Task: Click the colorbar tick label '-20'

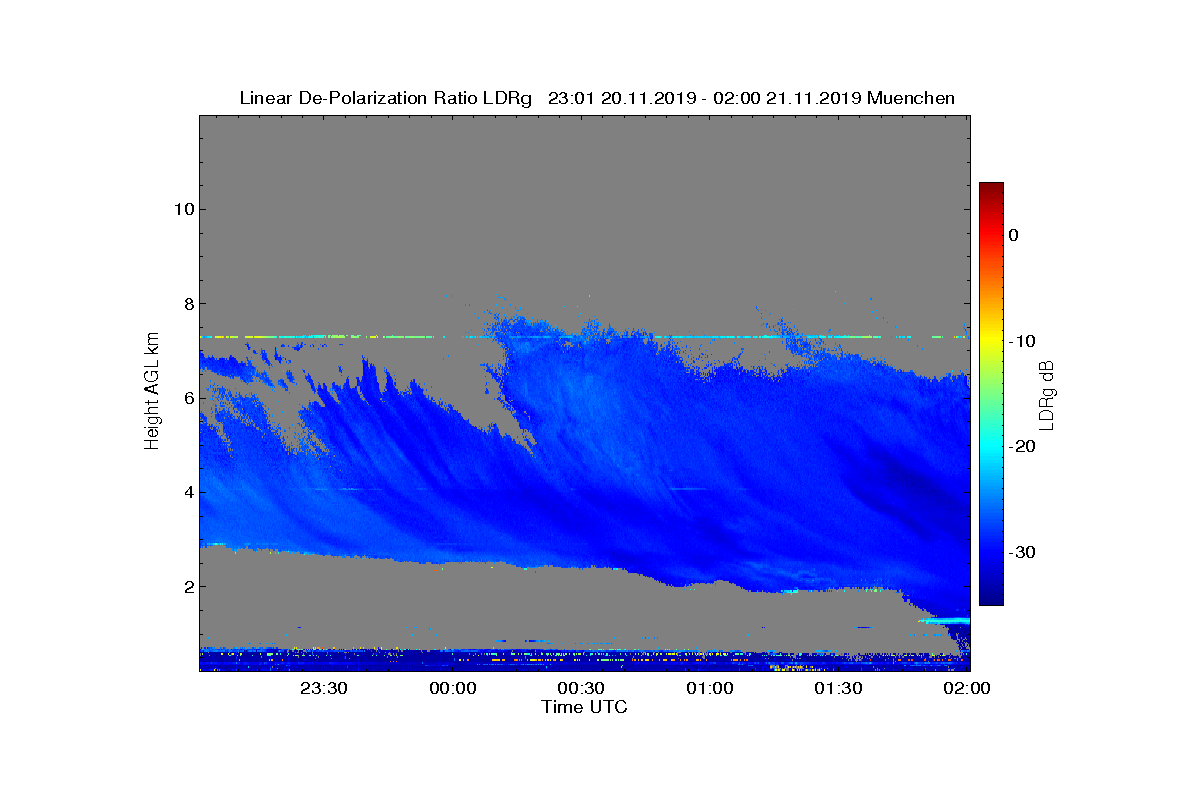Action: click(1020, 447)
